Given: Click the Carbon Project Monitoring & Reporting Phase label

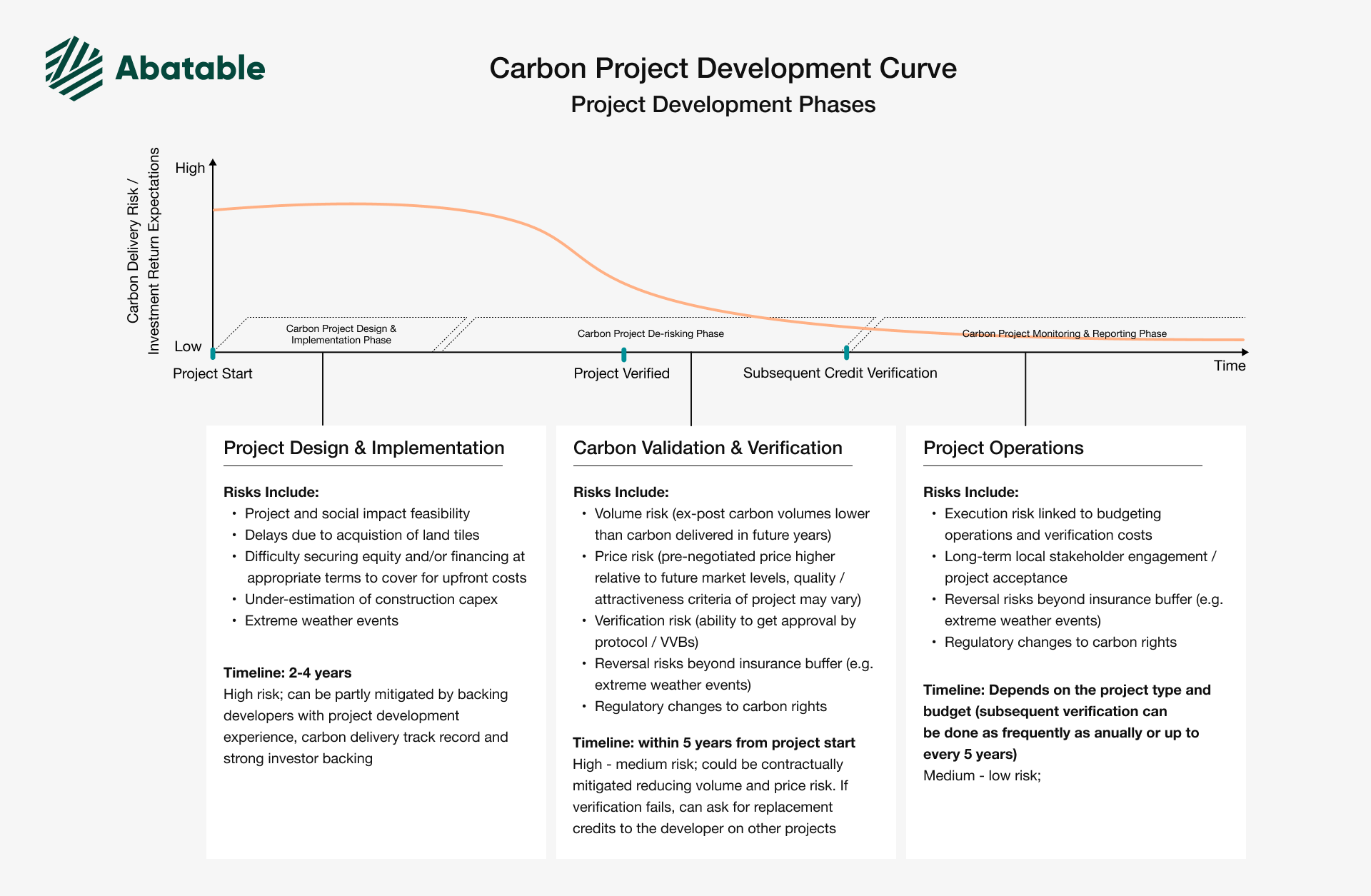Looking at the screenshot, I should pyautogui.click(x=1065, y=333).
